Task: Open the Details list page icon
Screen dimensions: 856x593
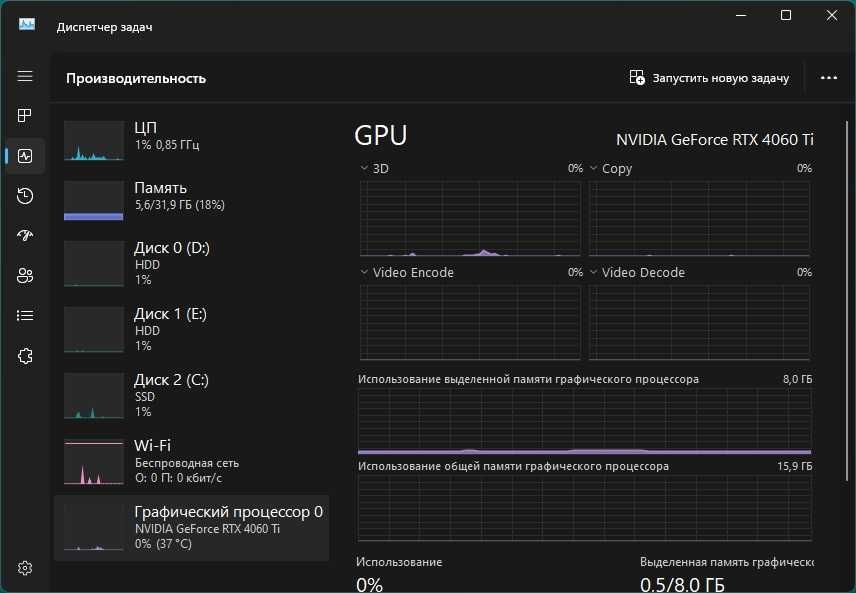Action: (25, 316)
